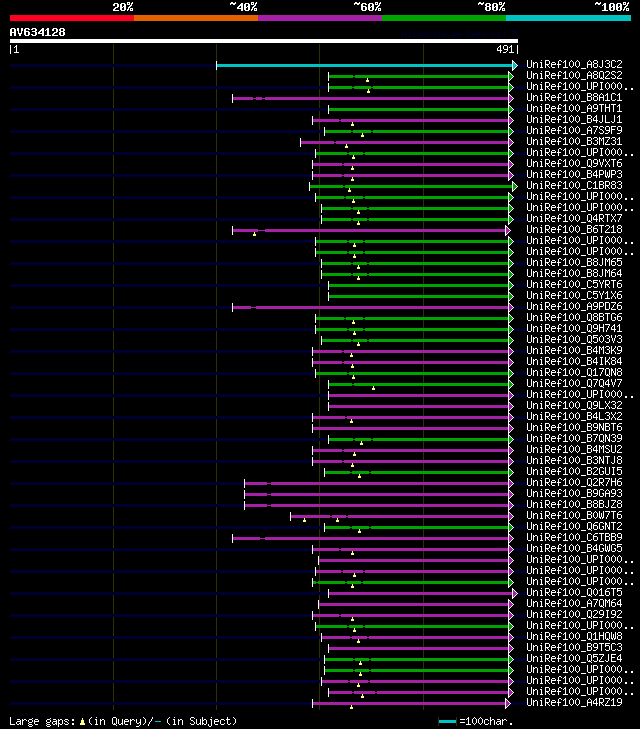The width and height of the screenshot is (640, 729).
Task: Select label UniRef100_C5YRT6
Action: click(574, 285)
